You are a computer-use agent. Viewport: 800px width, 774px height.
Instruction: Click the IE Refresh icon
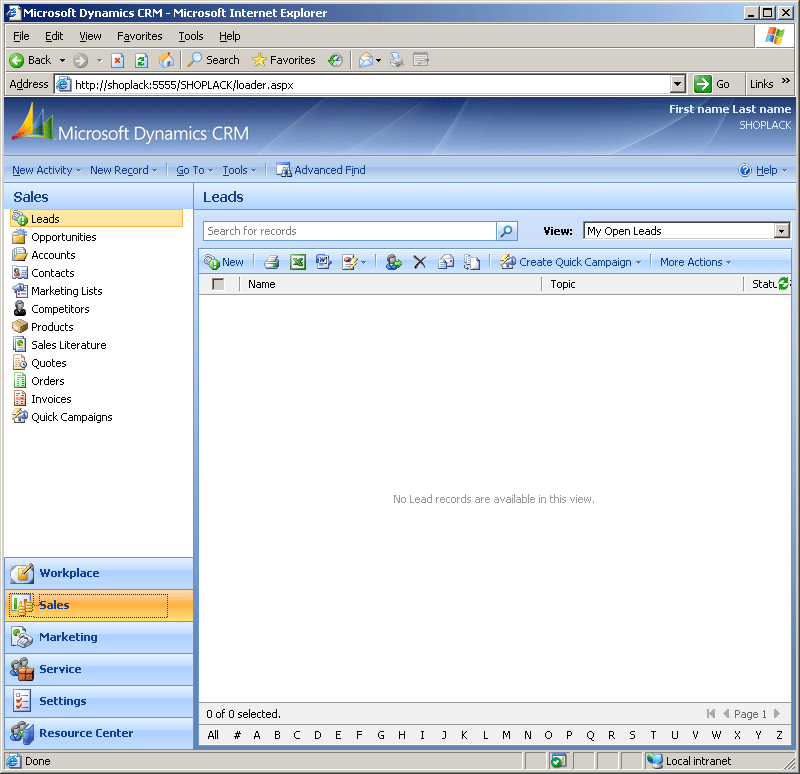point(141,61)
